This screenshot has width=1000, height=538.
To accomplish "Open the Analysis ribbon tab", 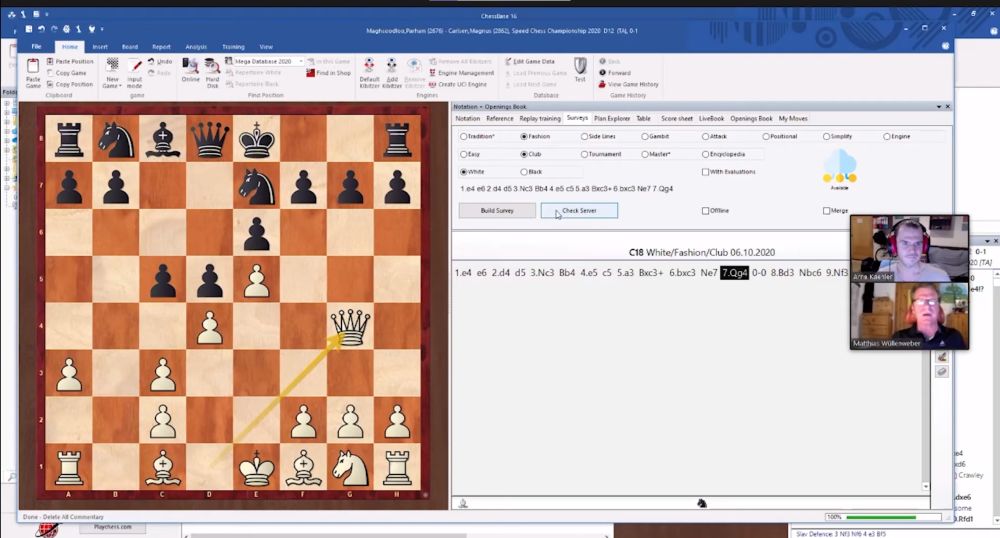I will coord(196,46).
